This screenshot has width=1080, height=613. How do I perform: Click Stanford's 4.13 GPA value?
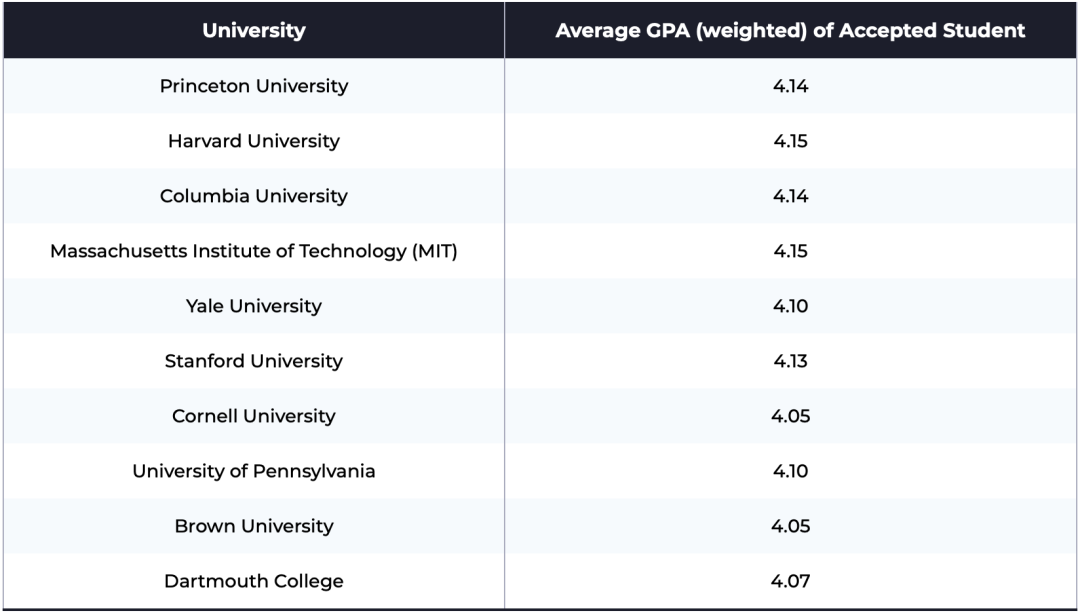tap(790, 361)
